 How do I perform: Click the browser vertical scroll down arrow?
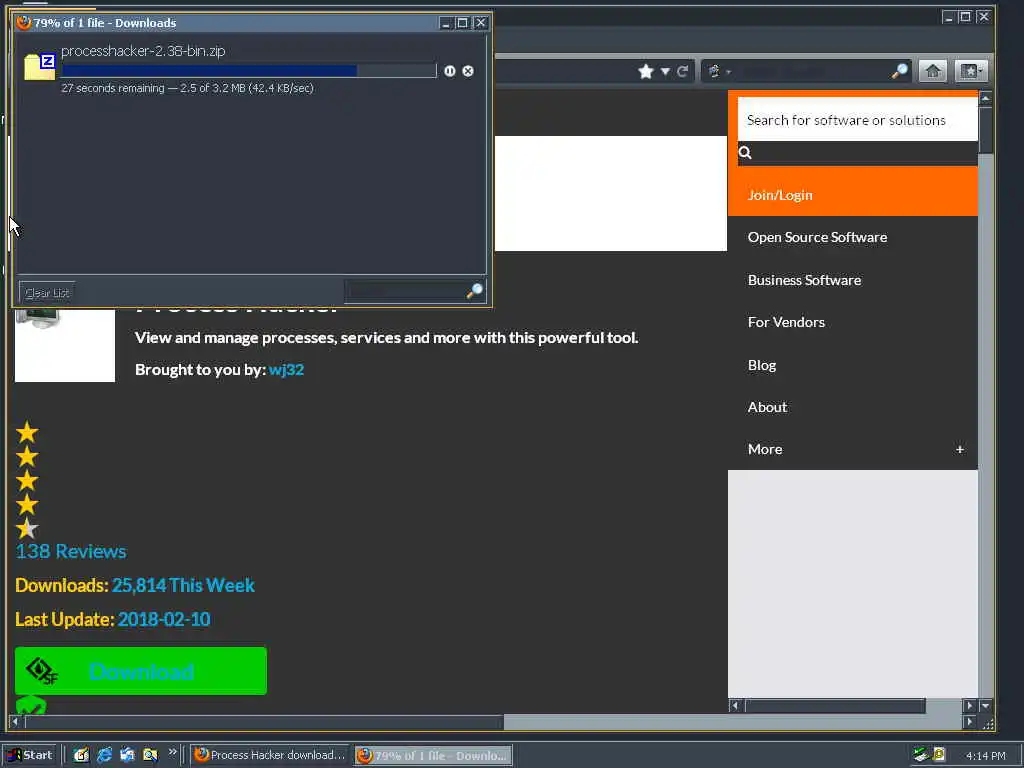point(985,705)
